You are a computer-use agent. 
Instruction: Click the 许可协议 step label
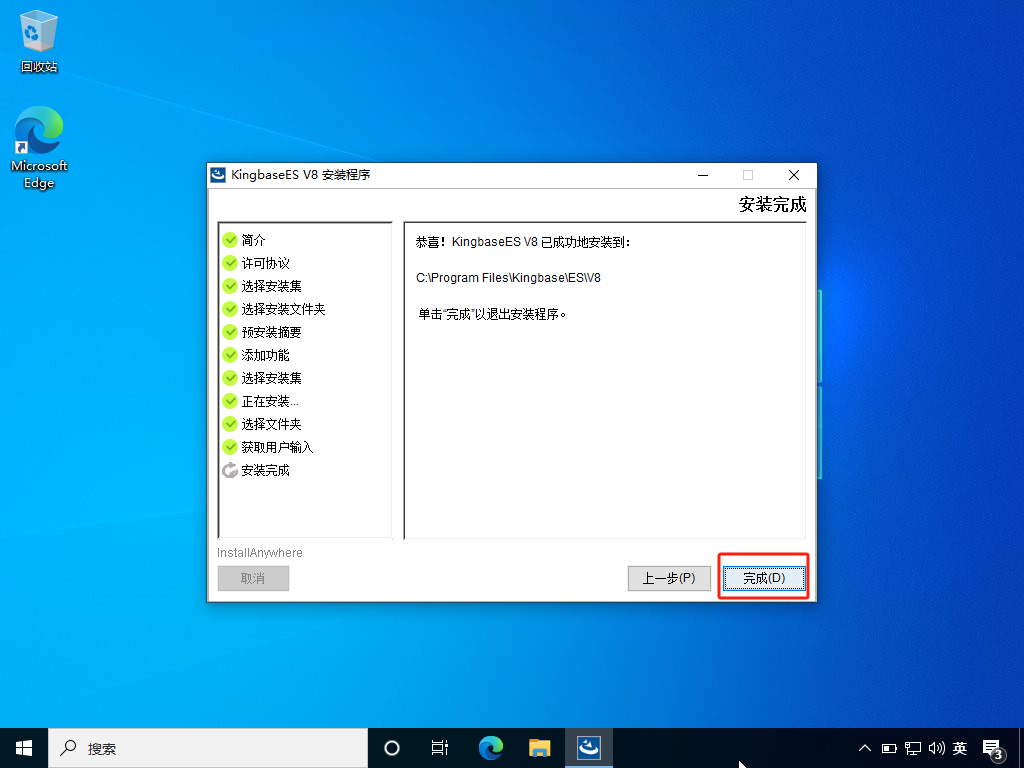[265, 263]
